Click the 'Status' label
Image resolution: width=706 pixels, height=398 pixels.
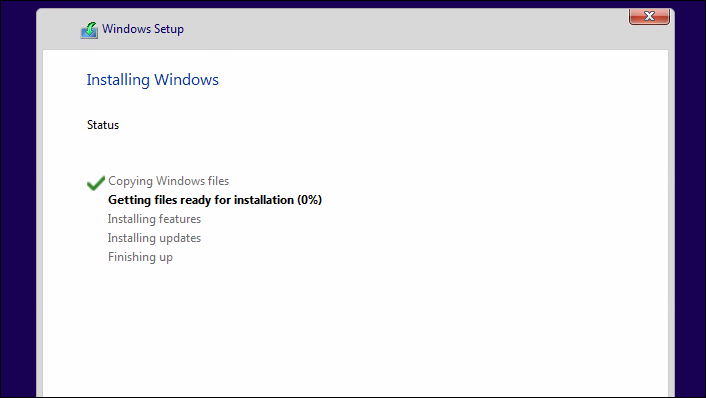pos(103,125)
